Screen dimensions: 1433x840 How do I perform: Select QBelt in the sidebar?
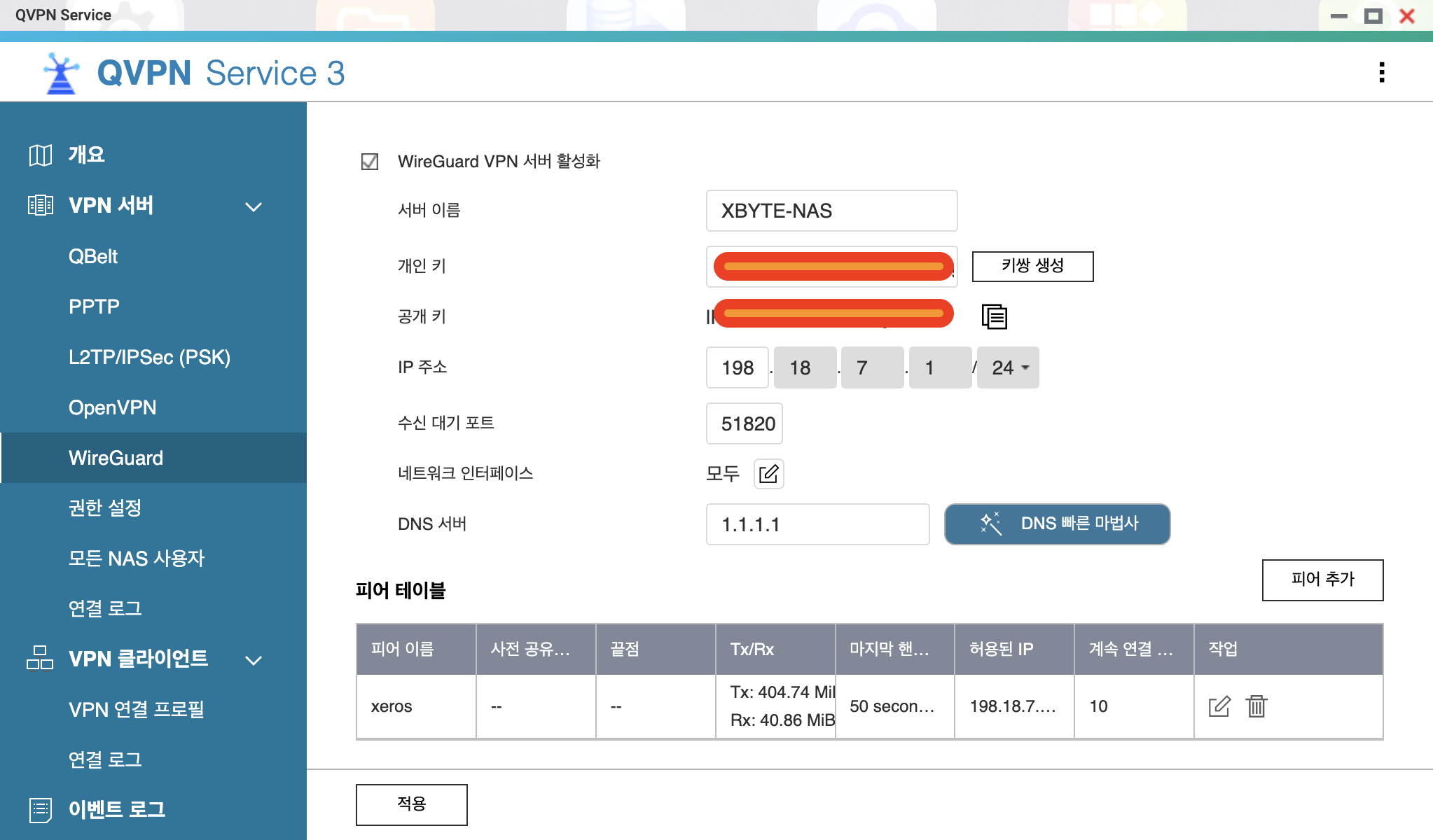coord(153,256)
